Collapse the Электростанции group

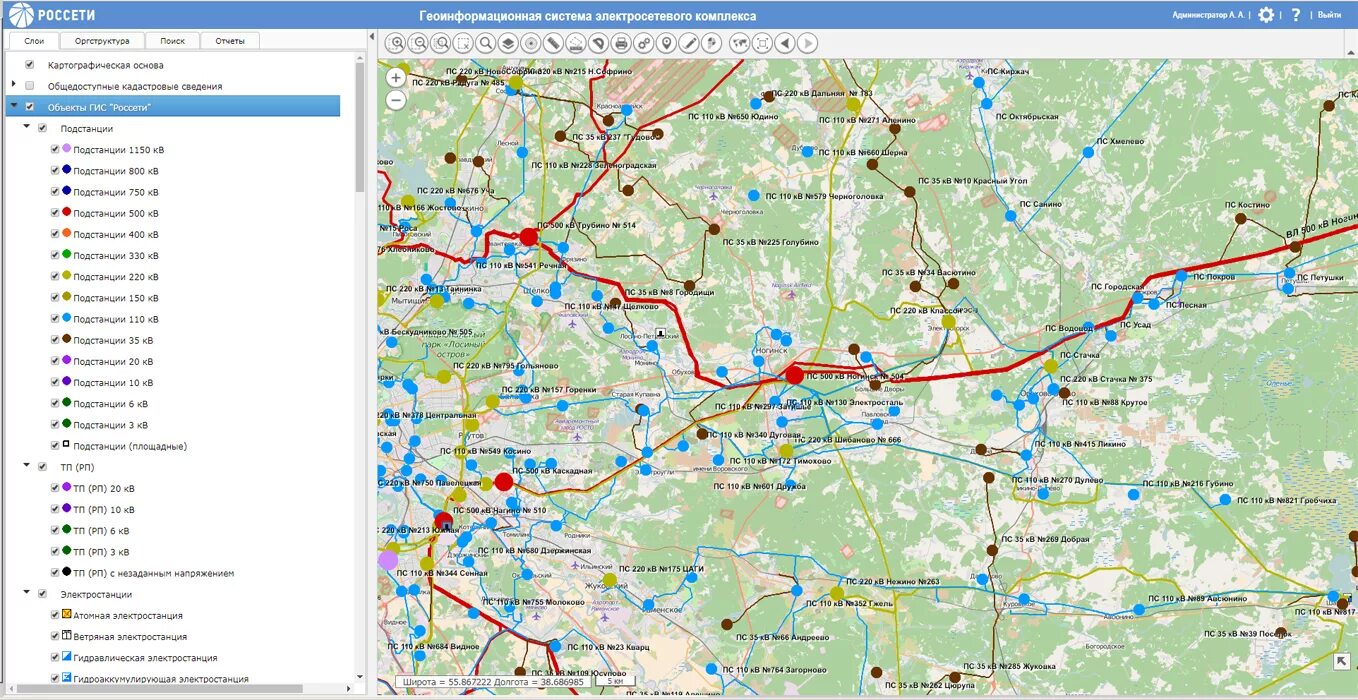tap(26, 594)
